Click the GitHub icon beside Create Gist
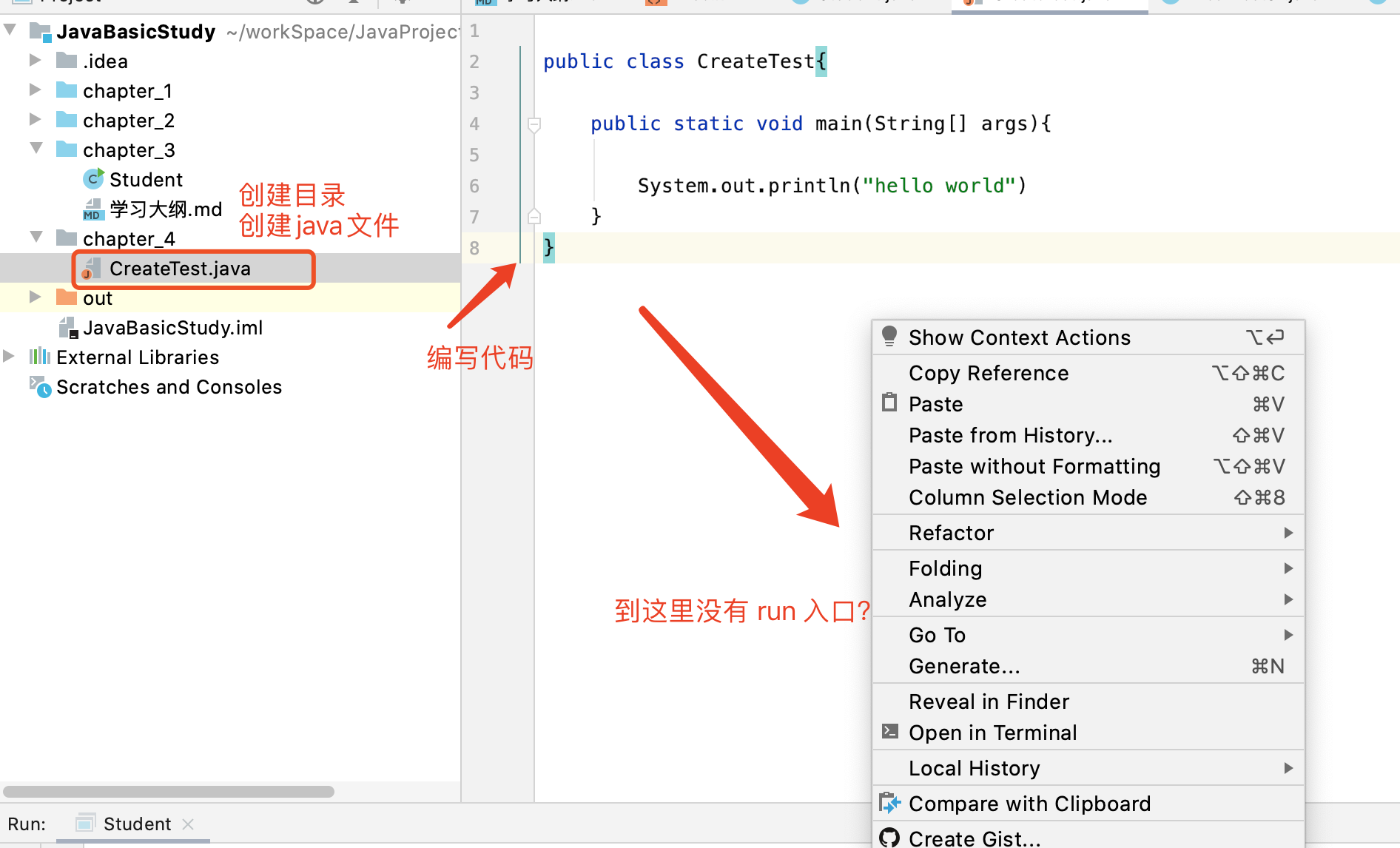This screenshot has width=1400, height=848. (889, 838)
